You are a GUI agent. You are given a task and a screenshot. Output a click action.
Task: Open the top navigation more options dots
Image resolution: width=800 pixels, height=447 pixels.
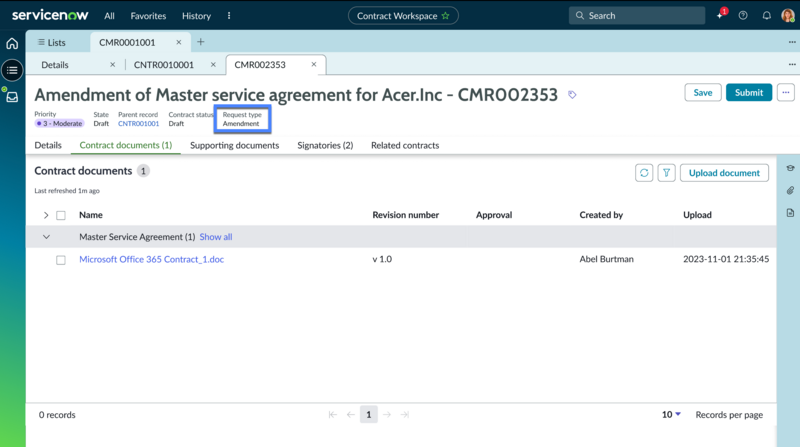(229, 16)
